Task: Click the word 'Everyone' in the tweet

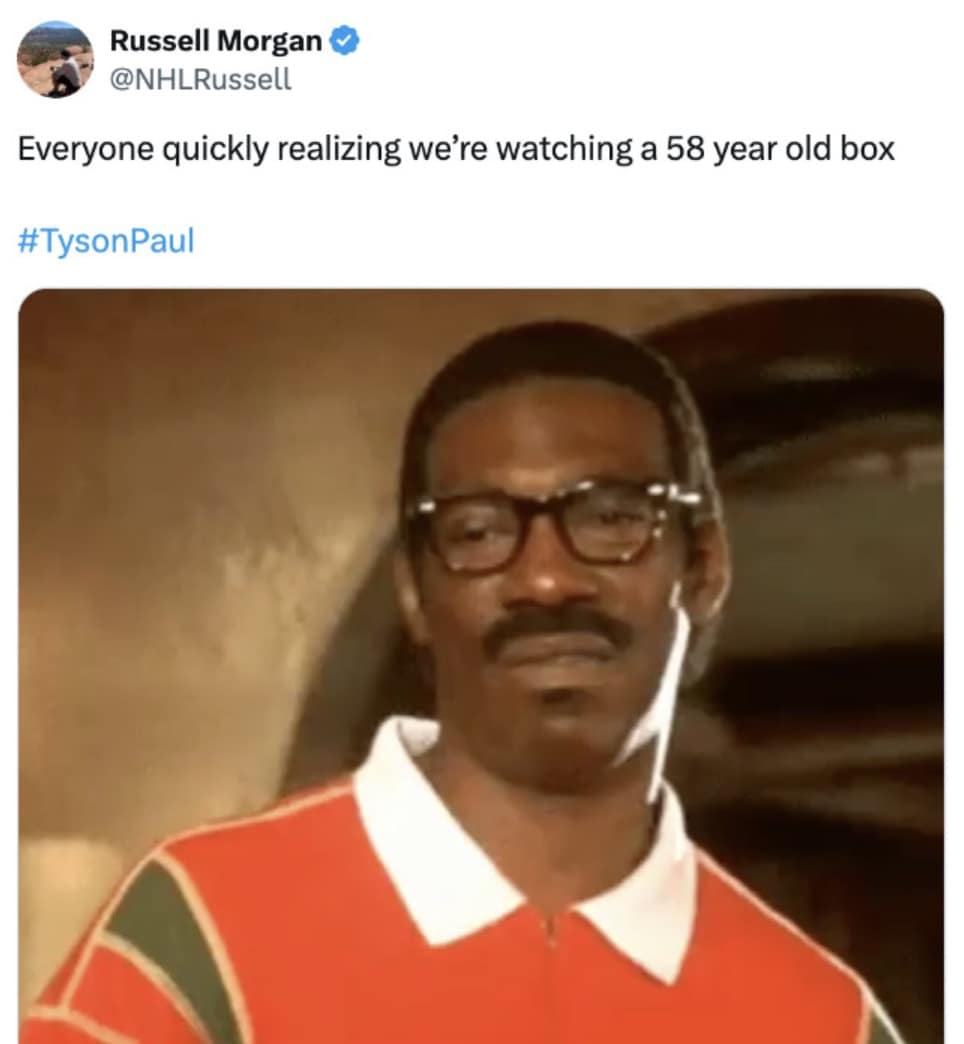Action: (x=86, y=149)
